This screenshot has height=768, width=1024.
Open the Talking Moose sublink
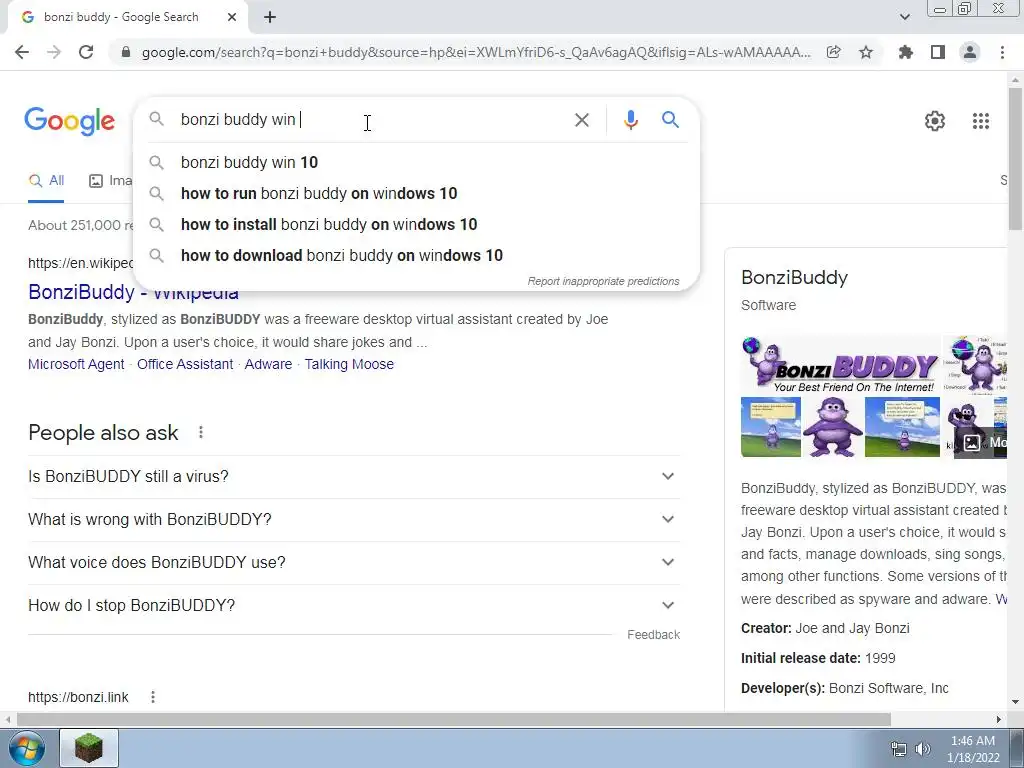pyautogui.click(x=349, y=364)
